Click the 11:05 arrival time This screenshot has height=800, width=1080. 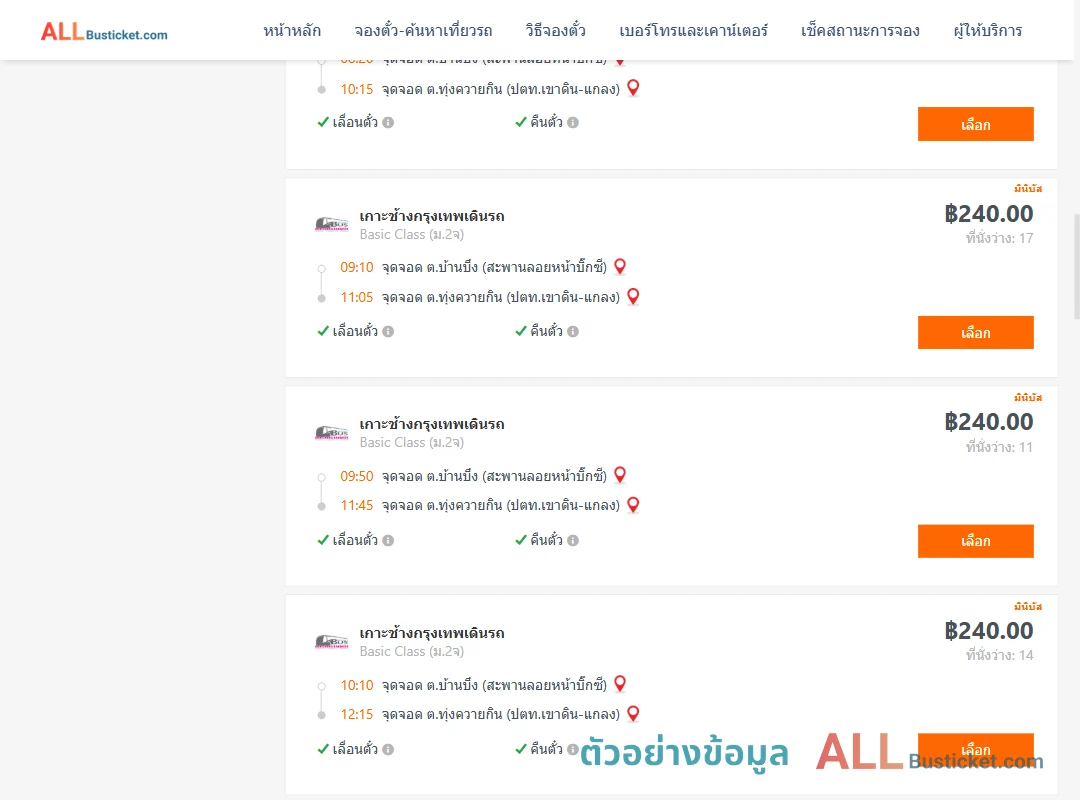(357, 297)
